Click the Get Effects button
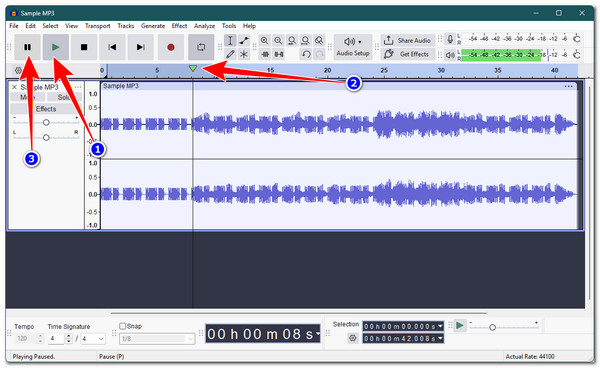This screenshot has width=600, height=368. [x=408, y=54]
